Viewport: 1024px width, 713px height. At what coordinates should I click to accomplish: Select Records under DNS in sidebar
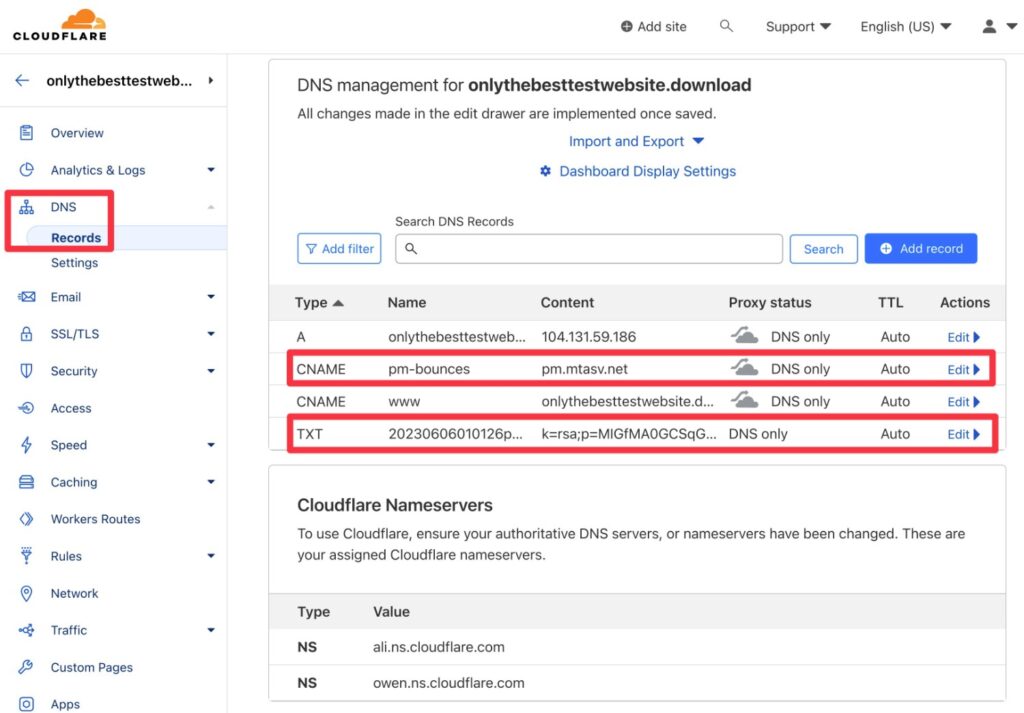76,238
